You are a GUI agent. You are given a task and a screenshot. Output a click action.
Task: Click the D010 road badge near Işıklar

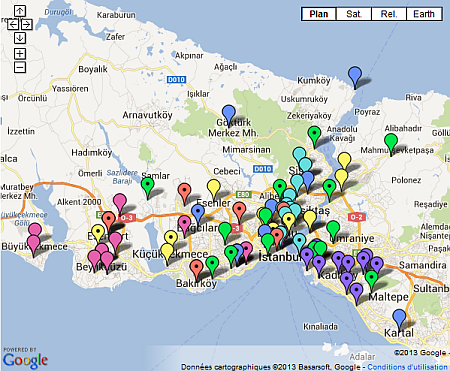click(176, 79)
